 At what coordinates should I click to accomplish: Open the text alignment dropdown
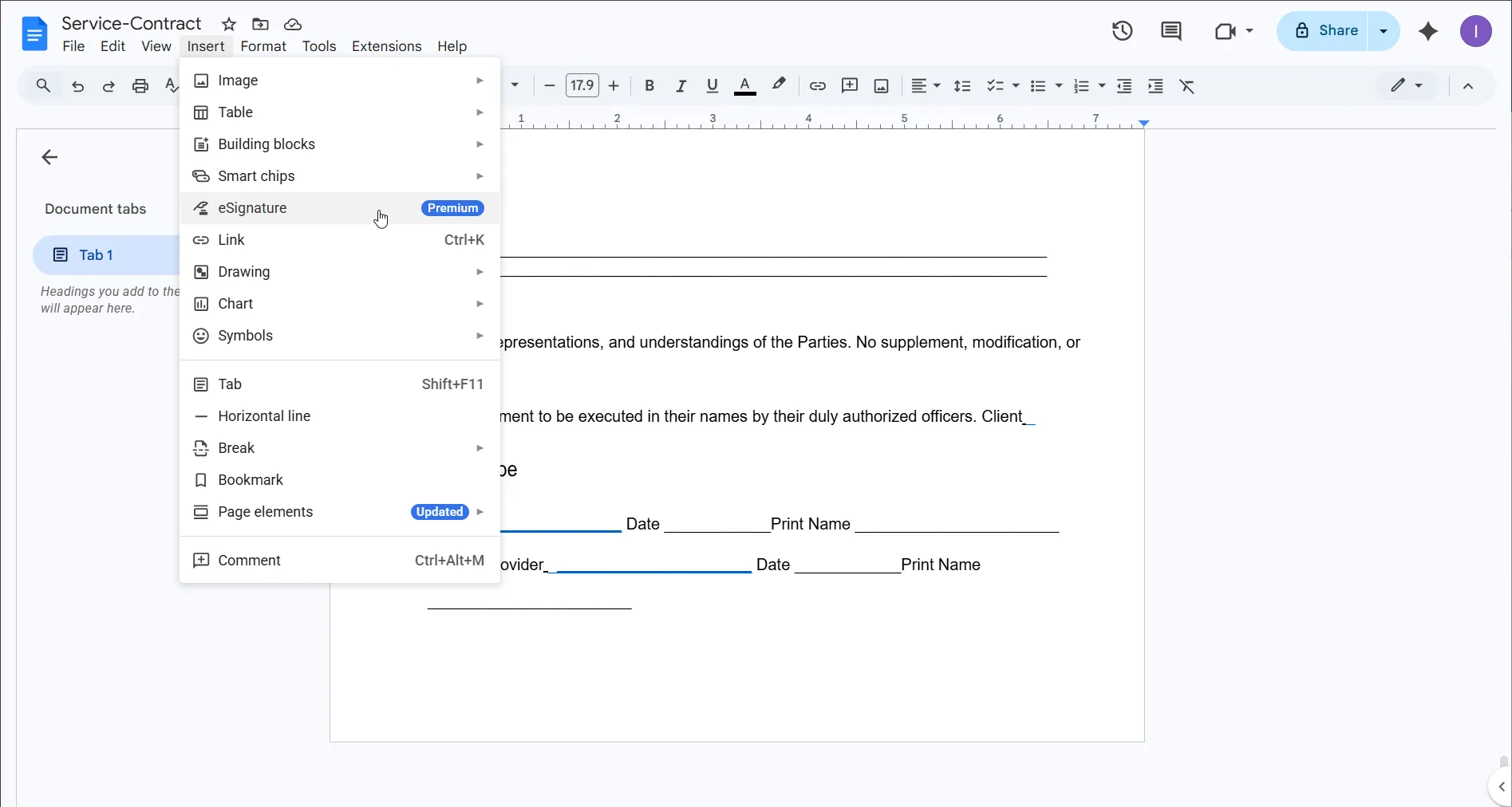(926, 86)
